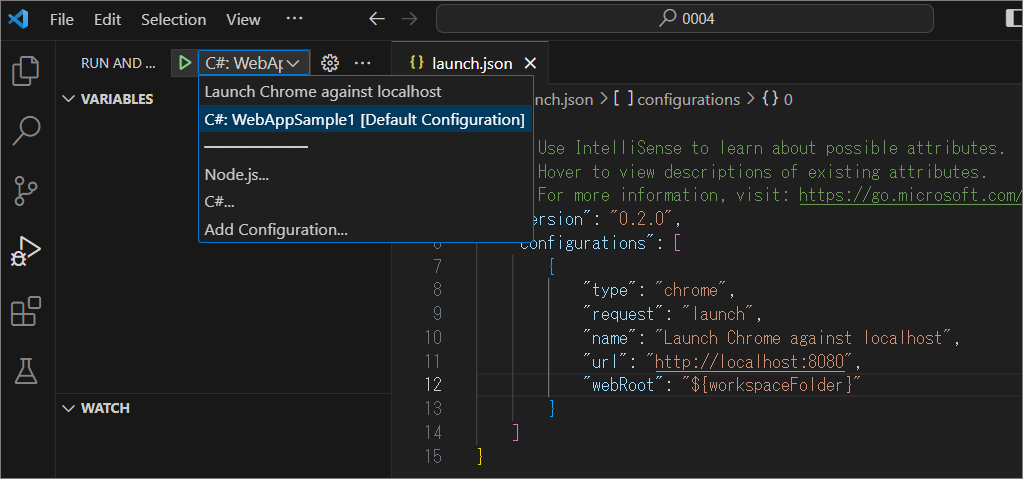Select Launch Chrome against localhost configuration
This screenshot has width=1023, height=479.
click(323, 92)
